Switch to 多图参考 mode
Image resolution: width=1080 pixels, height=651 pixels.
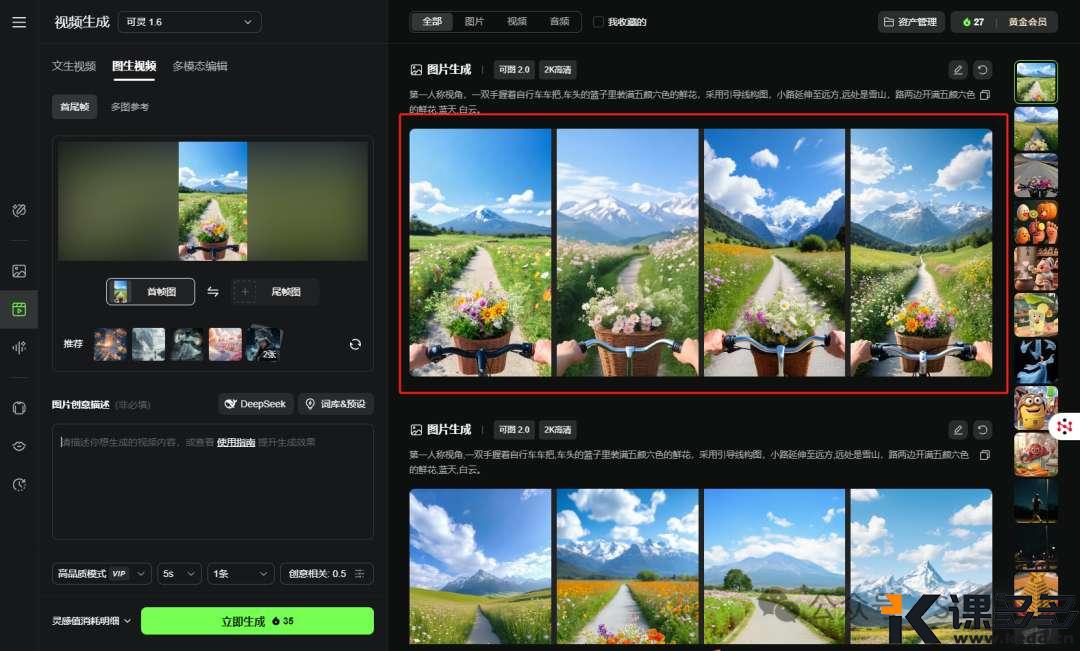coord(130,107)
